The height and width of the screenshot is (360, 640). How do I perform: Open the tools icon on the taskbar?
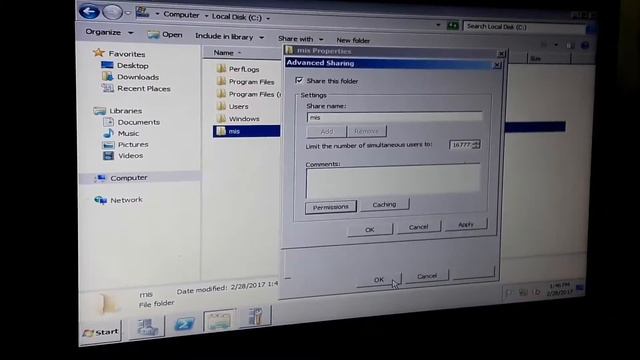[256, 316]
